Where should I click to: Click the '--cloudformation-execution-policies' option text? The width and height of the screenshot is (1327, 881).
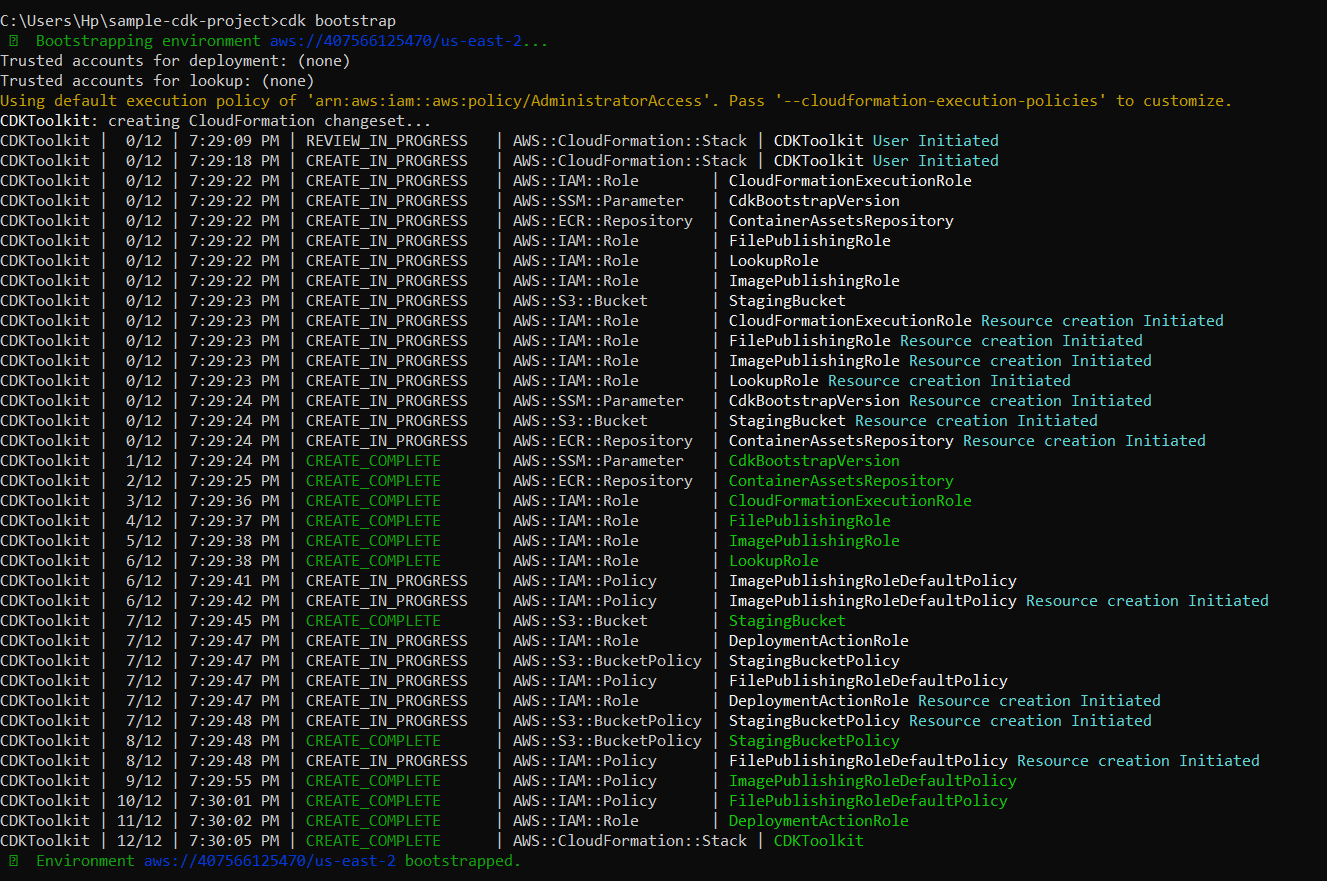click(x=940, y=101)
